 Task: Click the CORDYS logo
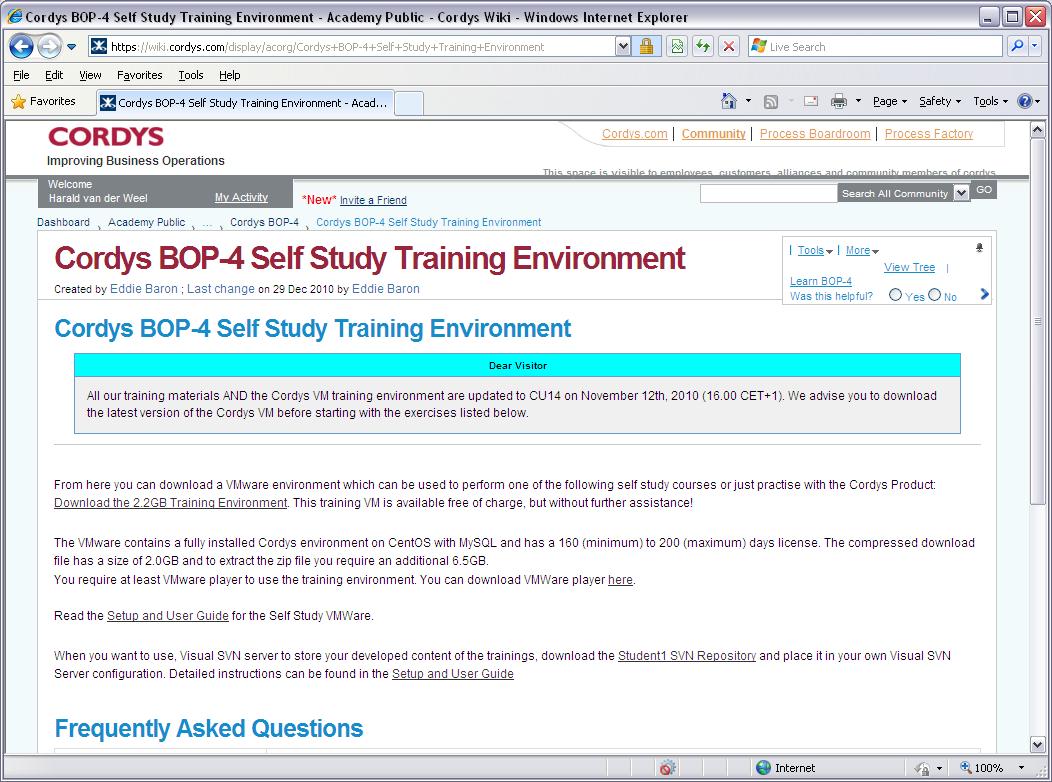click(x=106, y=137)
